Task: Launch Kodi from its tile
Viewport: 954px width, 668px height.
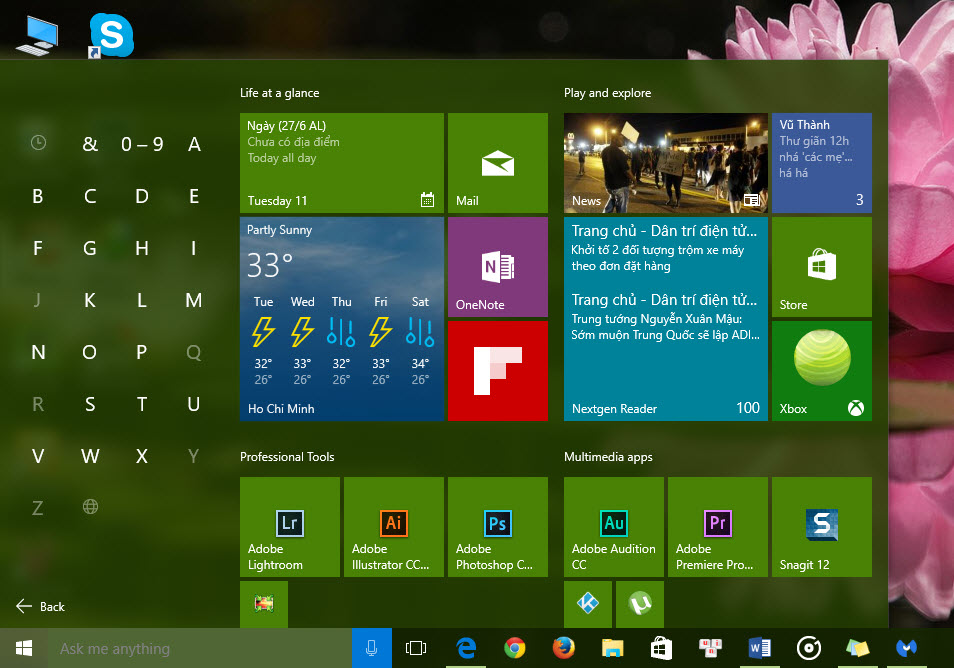Action: click(587, 605)
